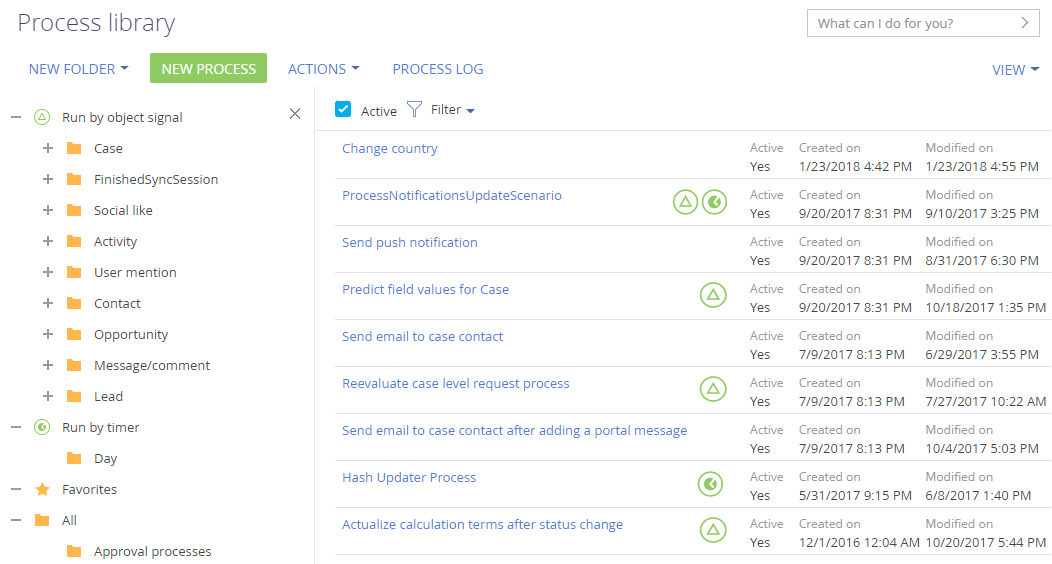Expand the Social like folder
This screenshot has width=1052, height=564.
48,210
